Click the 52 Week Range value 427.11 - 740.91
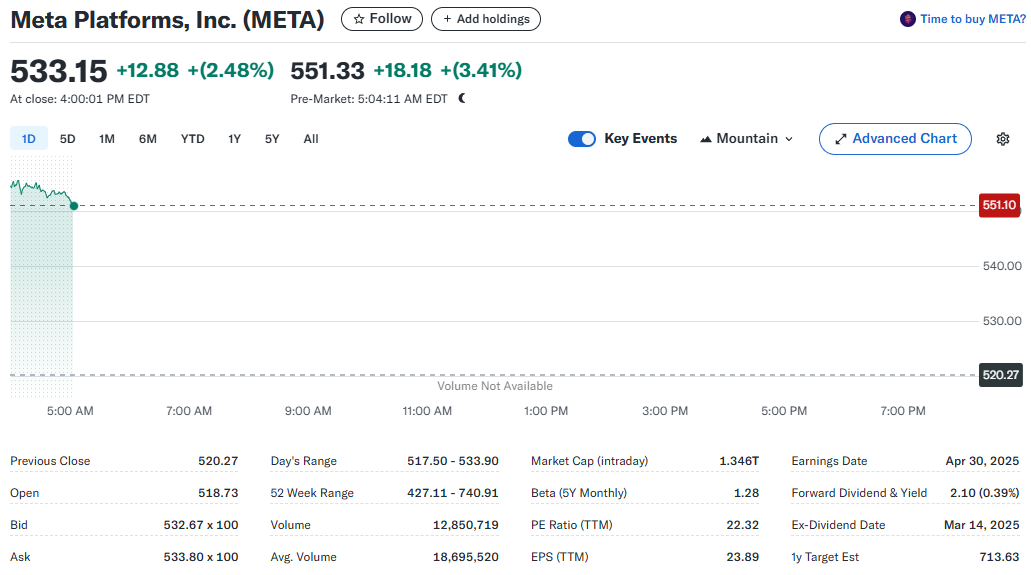The image size is (1031, 575). tap(453, 493)
